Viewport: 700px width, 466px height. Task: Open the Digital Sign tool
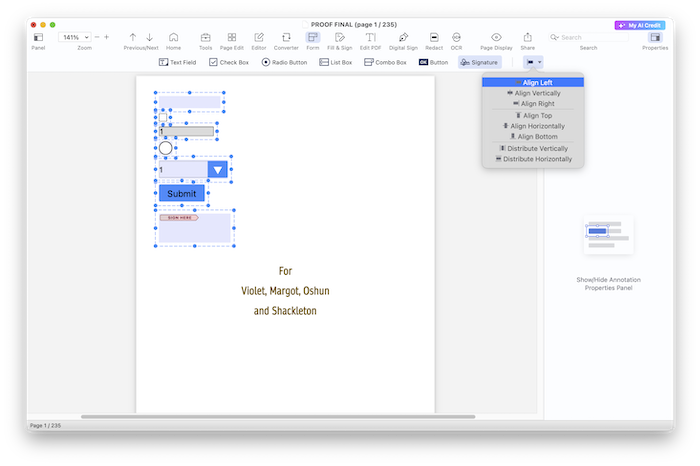click(x=403, y=37)
